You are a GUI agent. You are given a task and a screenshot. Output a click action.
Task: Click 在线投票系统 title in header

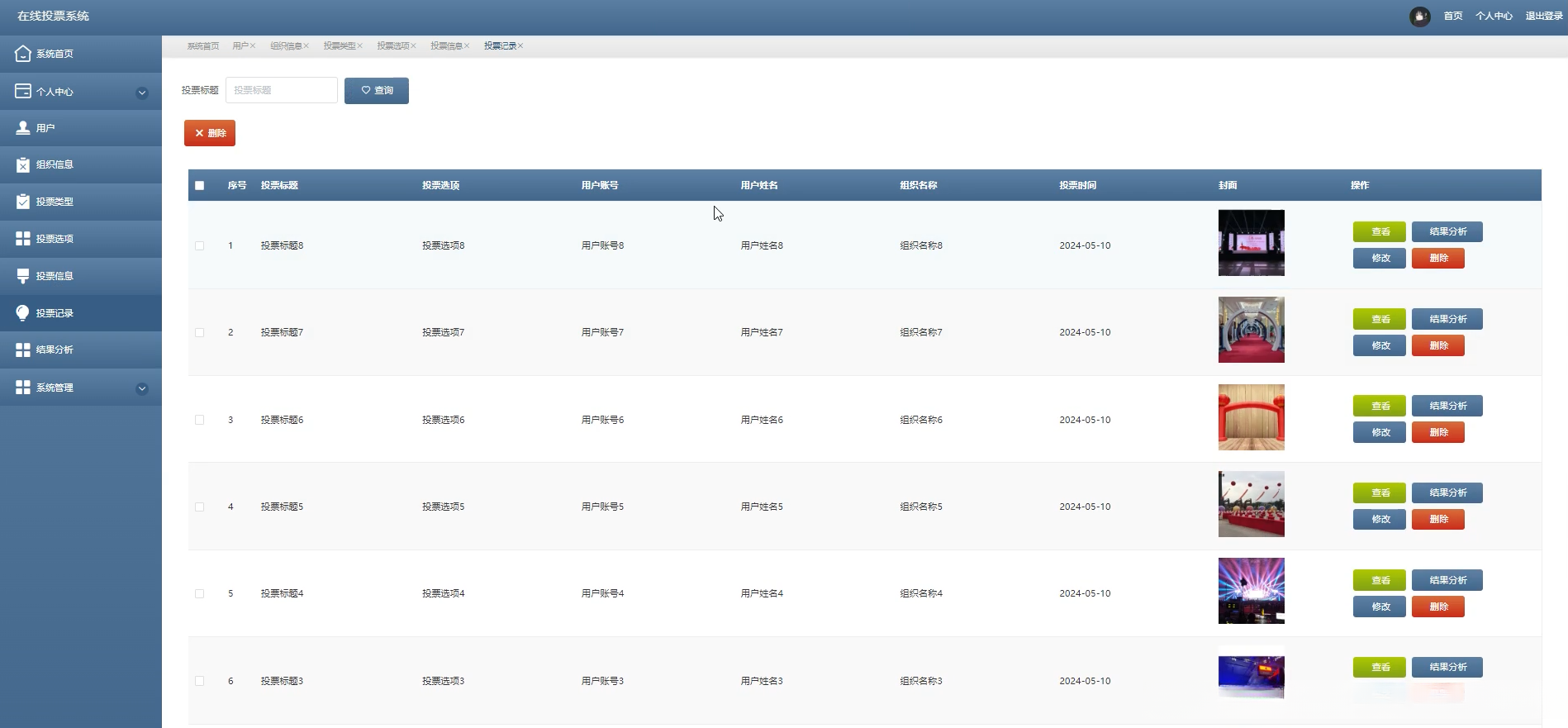pos(53,17)
